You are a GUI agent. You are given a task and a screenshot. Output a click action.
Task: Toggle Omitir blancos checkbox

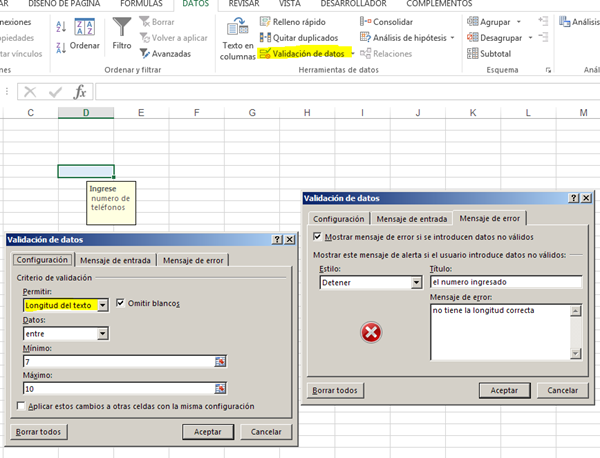[121, 303]
